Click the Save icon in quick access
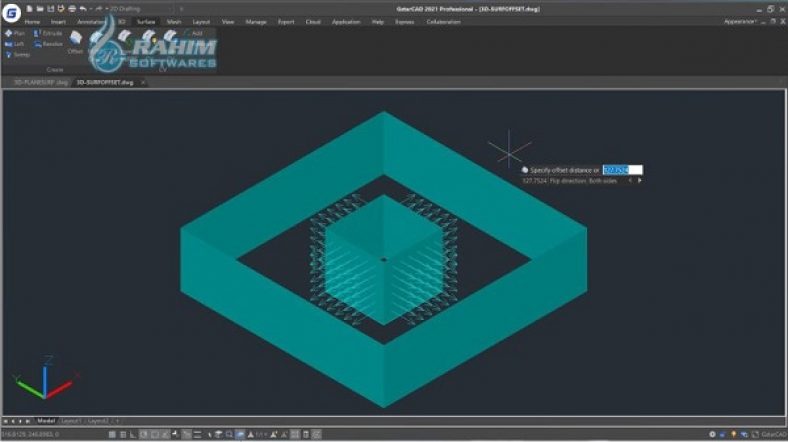 click(x=51, y=9)
